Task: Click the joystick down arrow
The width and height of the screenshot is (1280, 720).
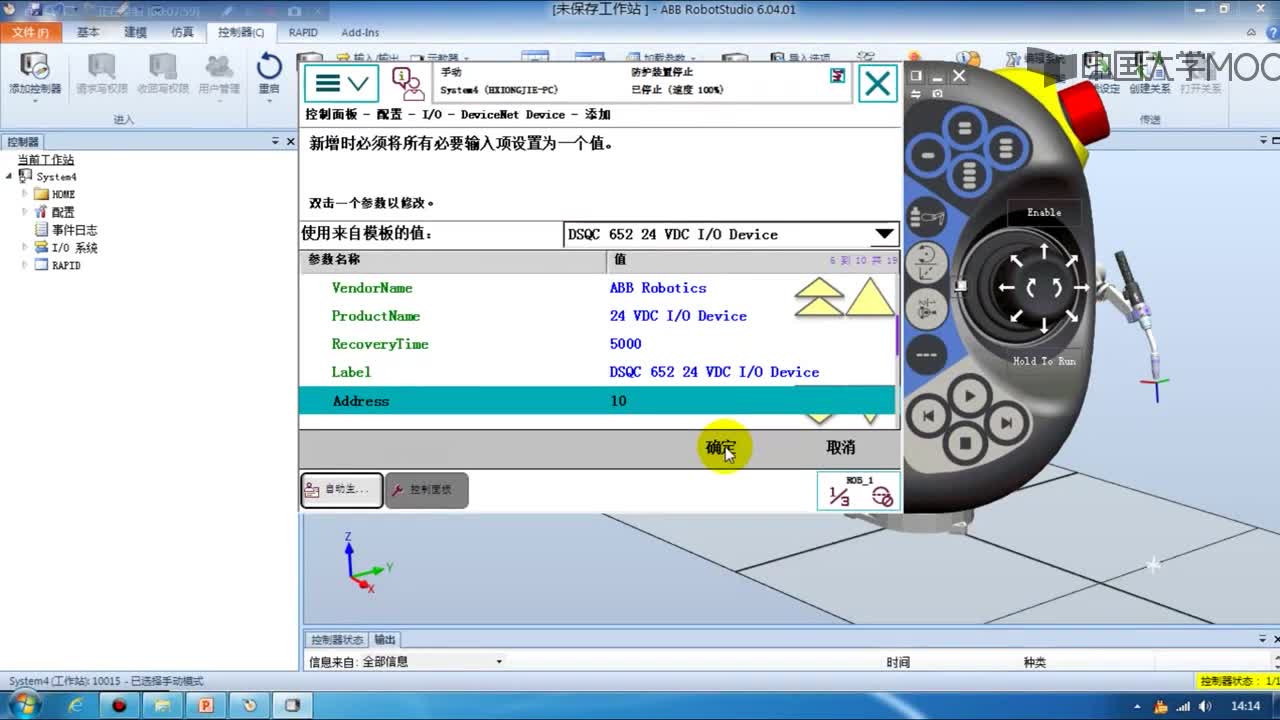Action: tap(1044, 325)
